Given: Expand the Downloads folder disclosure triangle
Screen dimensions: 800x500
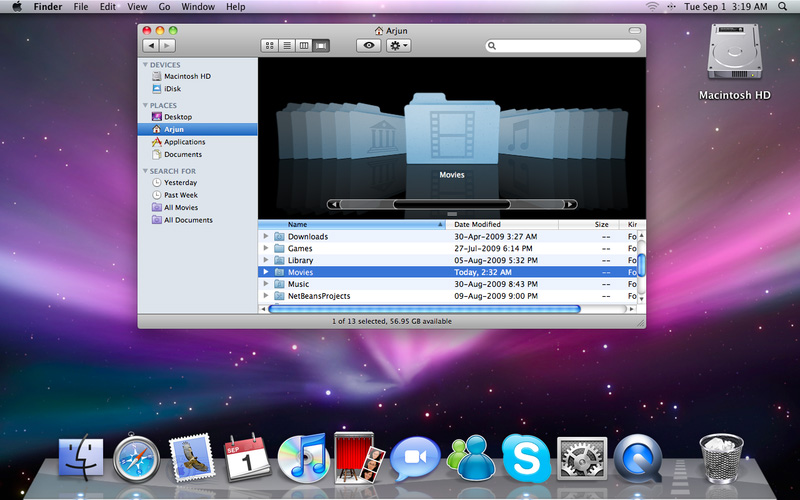Looking at the screenshot, I should tap(266, 237).
